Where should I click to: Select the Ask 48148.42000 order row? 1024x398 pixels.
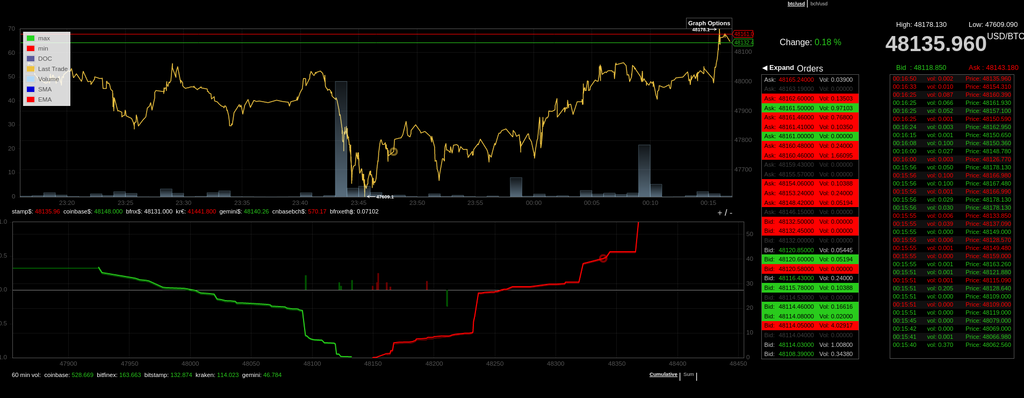810,203
